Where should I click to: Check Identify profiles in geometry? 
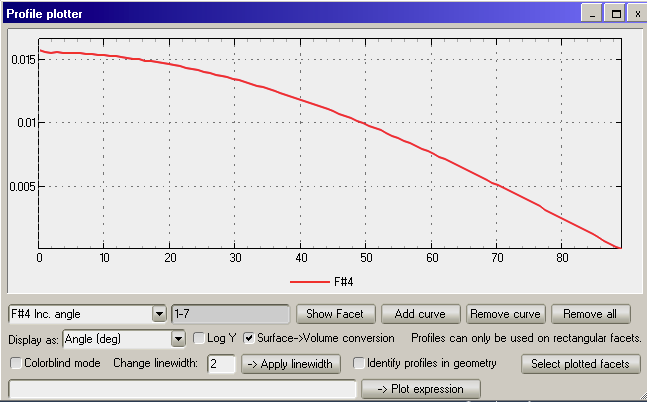point(358,363)
